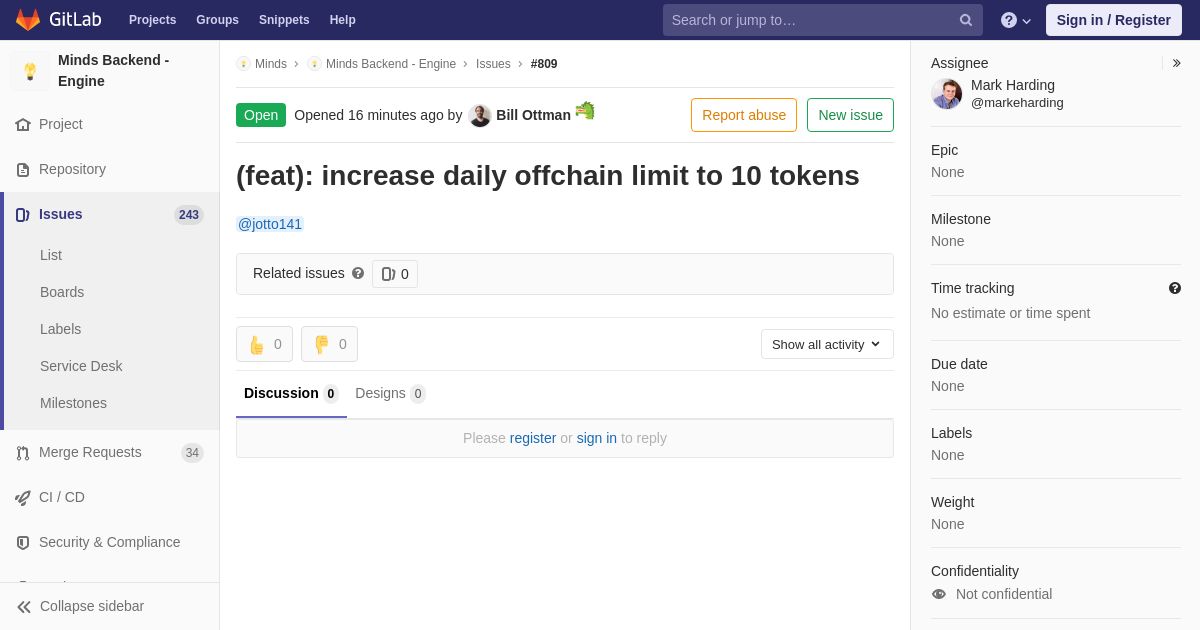
Task: Click the Report abuse button
Action: [744, 115]
